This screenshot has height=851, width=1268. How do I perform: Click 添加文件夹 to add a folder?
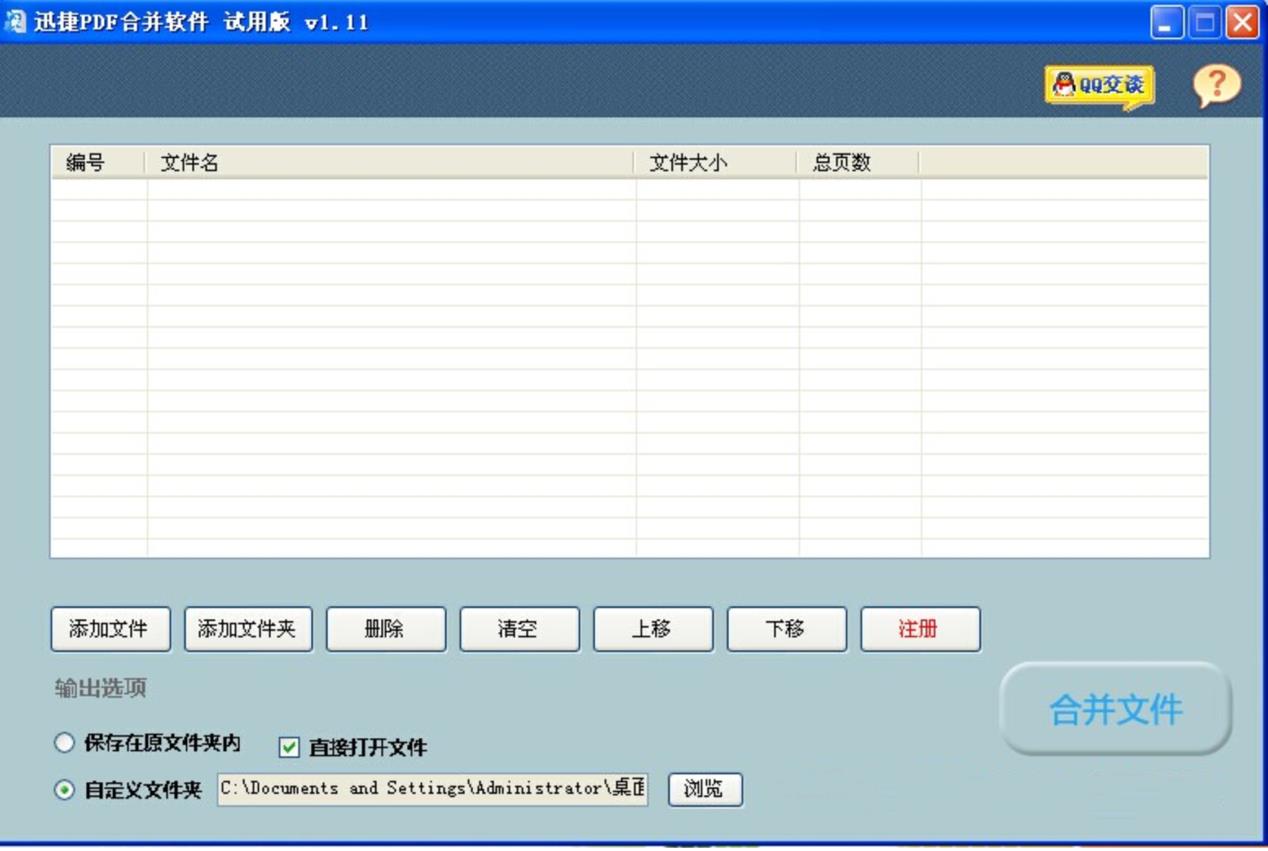pos(248,629)
